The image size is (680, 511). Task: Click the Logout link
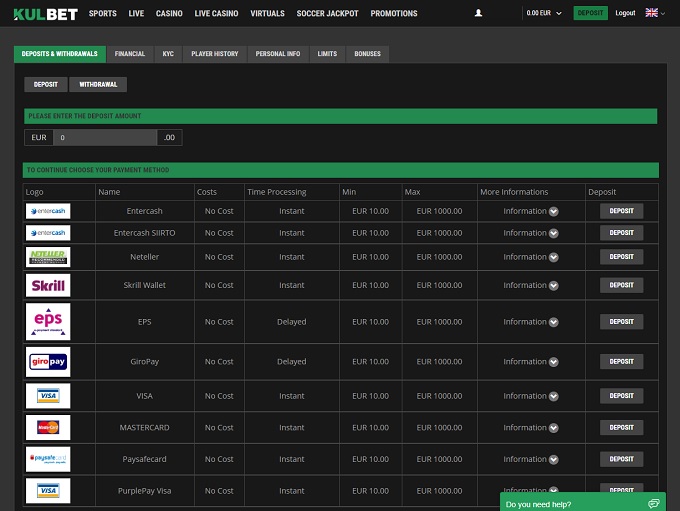pyautogui.click(x=625, y=14)
